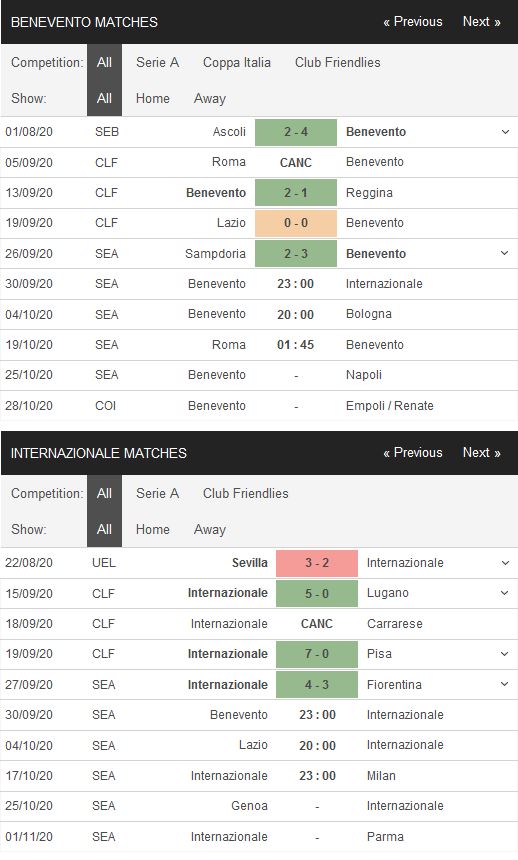Show only Away matches for Internazionale
The height and width of the screenshot is (860, 518).
click(210, 530)
